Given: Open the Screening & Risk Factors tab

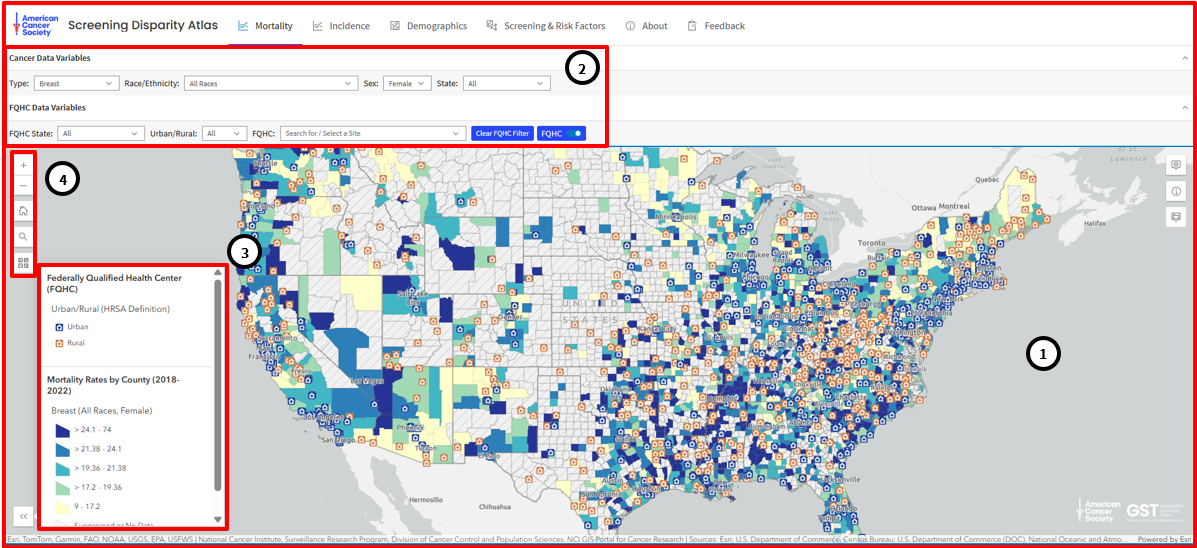Looking at the screenshot, I should (546, 26).
